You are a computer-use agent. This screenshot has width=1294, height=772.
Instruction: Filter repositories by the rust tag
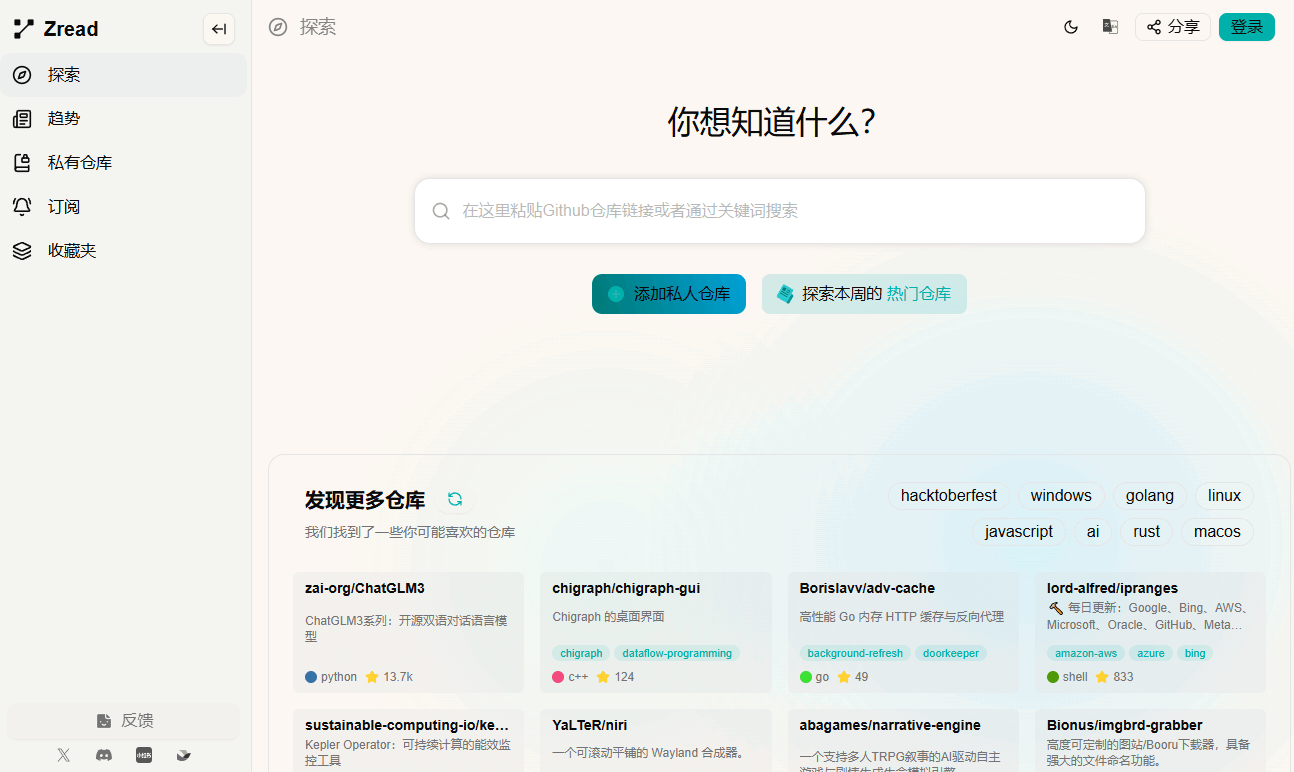1146,532
